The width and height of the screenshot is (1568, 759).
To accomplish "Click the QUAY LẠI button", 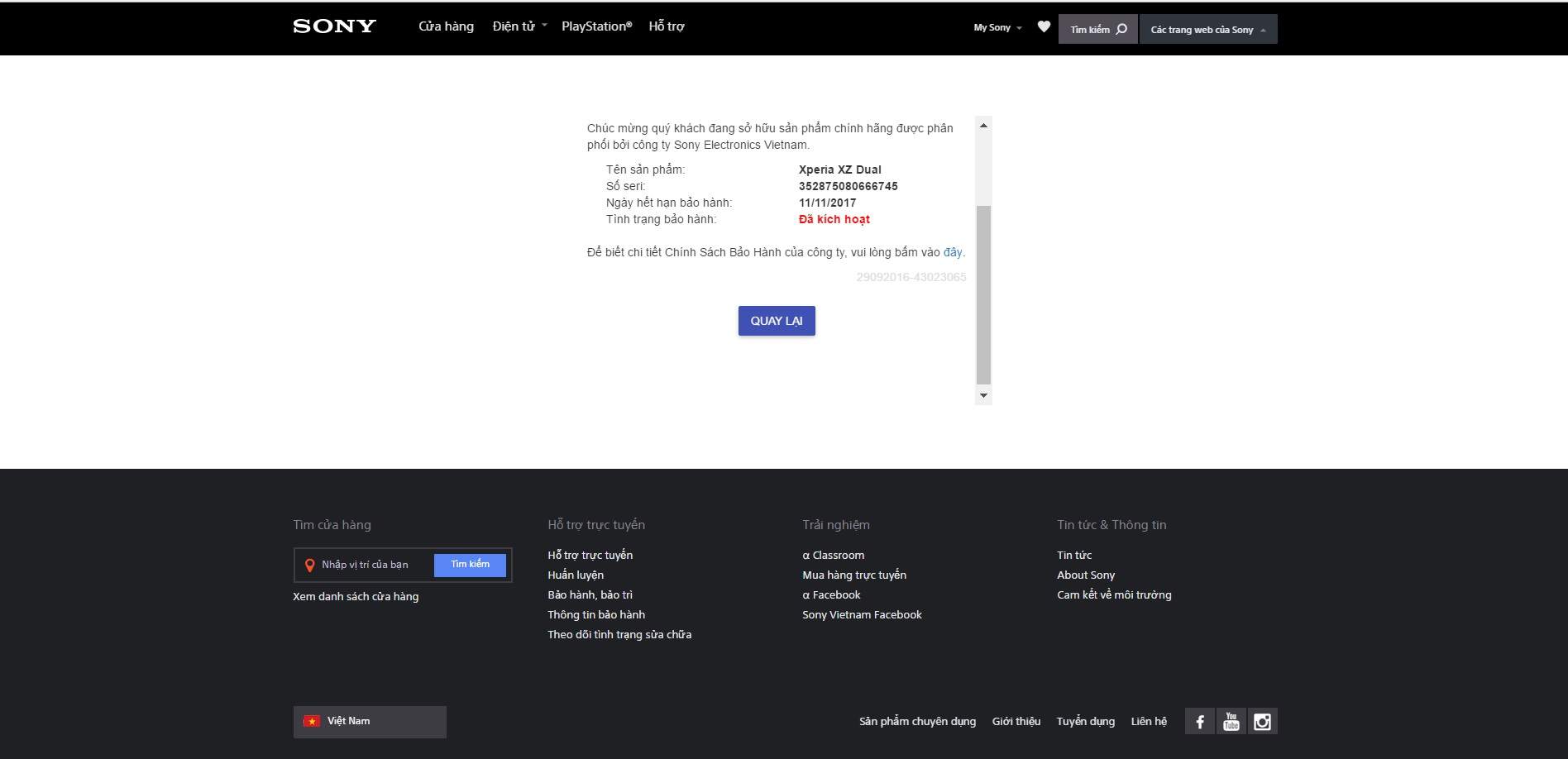I will 777,321.
